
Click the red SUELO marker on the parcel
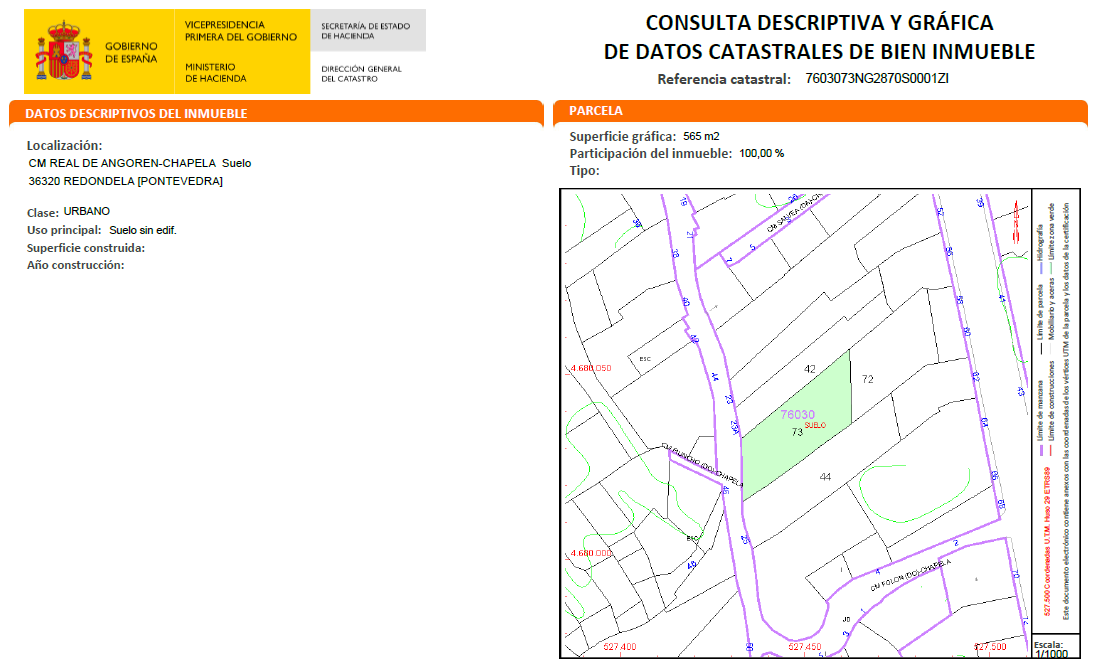tap(815, 426)
